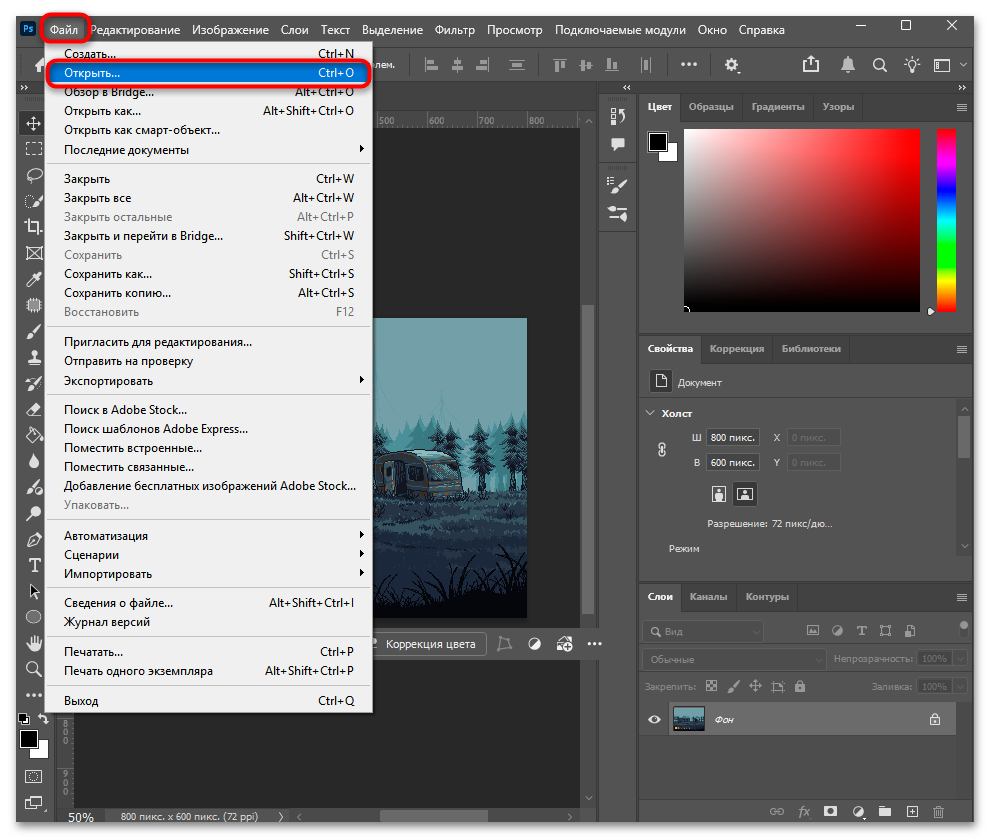This screenshot has width=990, height=838.
Task: Hide the Фон layer with the eye icon
Action: [654, 719]
